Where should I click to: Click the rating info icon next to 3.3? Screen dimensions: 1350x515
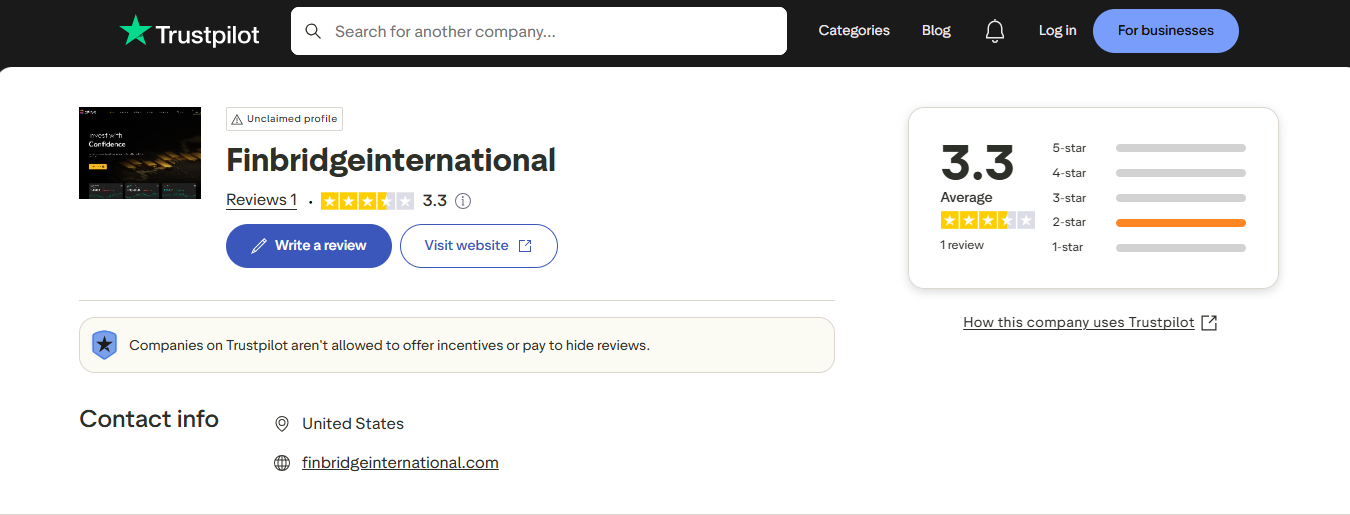click(x=463, y=201)
